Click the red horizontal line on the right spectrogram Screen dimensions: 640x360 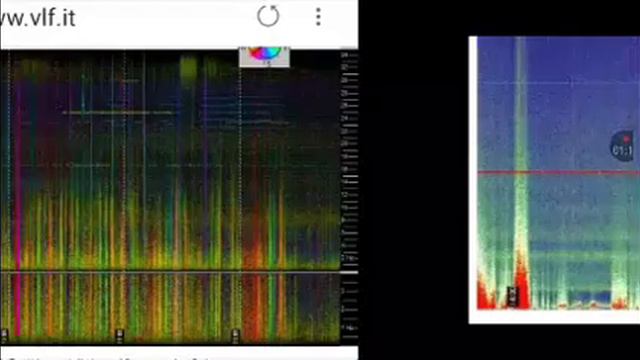(x=558, y=173)
